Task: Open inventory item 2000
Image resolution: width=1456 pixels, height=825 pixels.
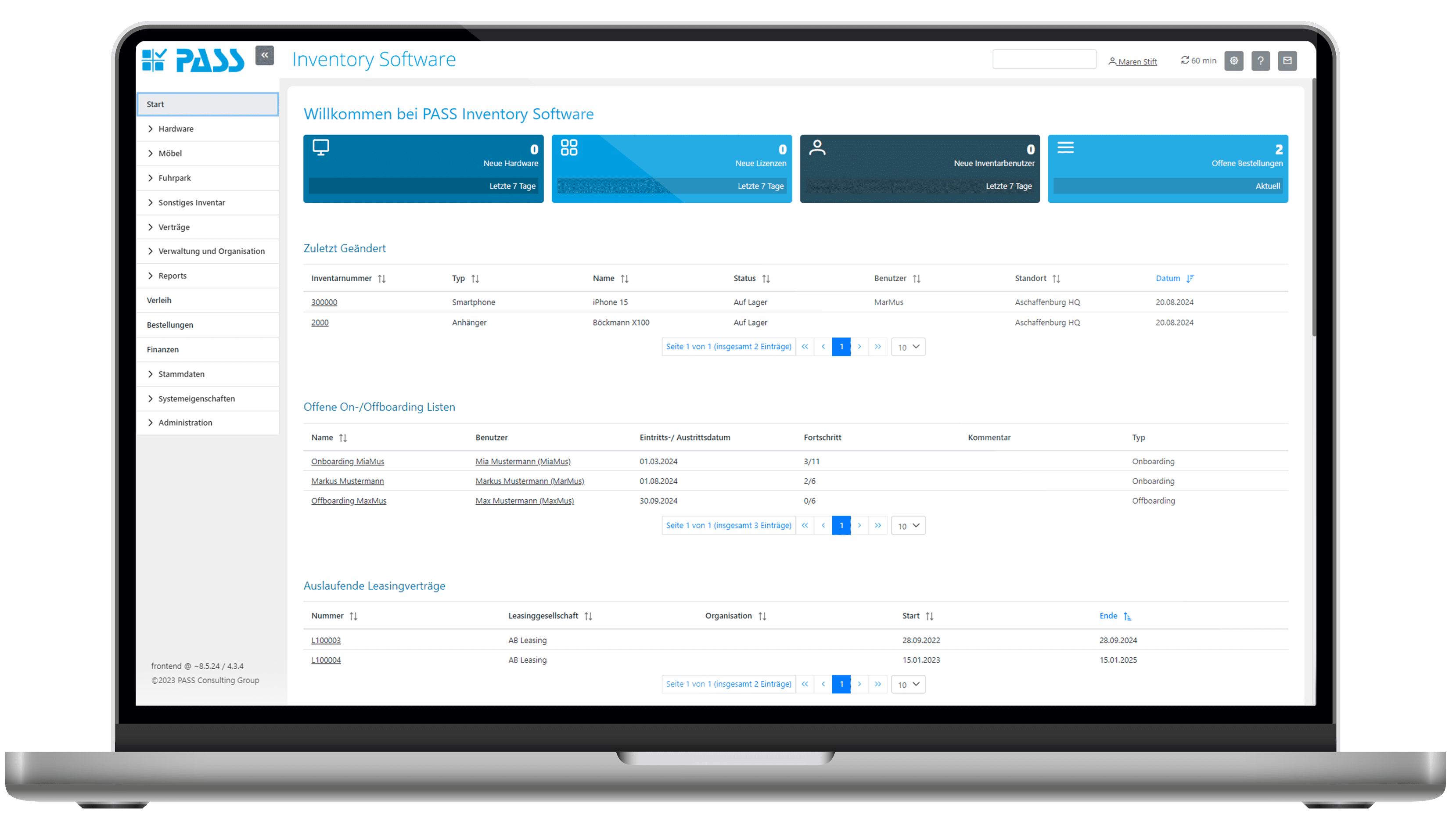Action: [x=320, y=323]
